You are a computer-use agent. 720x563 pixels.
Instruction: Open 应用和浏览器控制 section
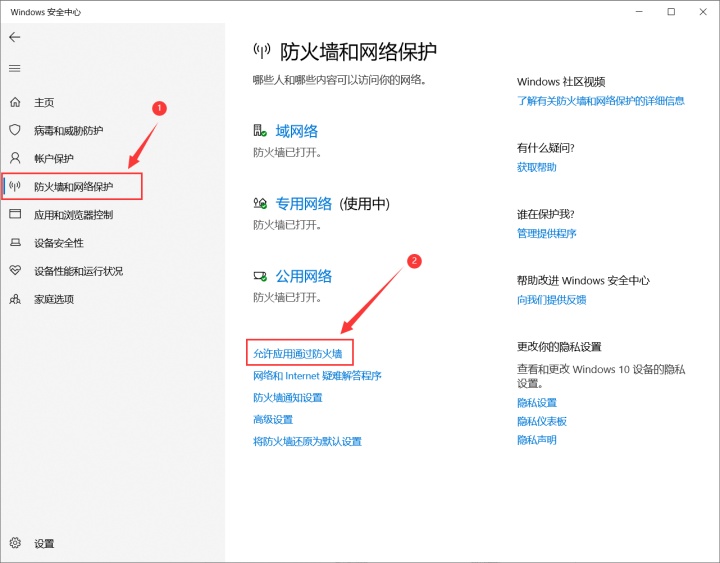[73, 215]
